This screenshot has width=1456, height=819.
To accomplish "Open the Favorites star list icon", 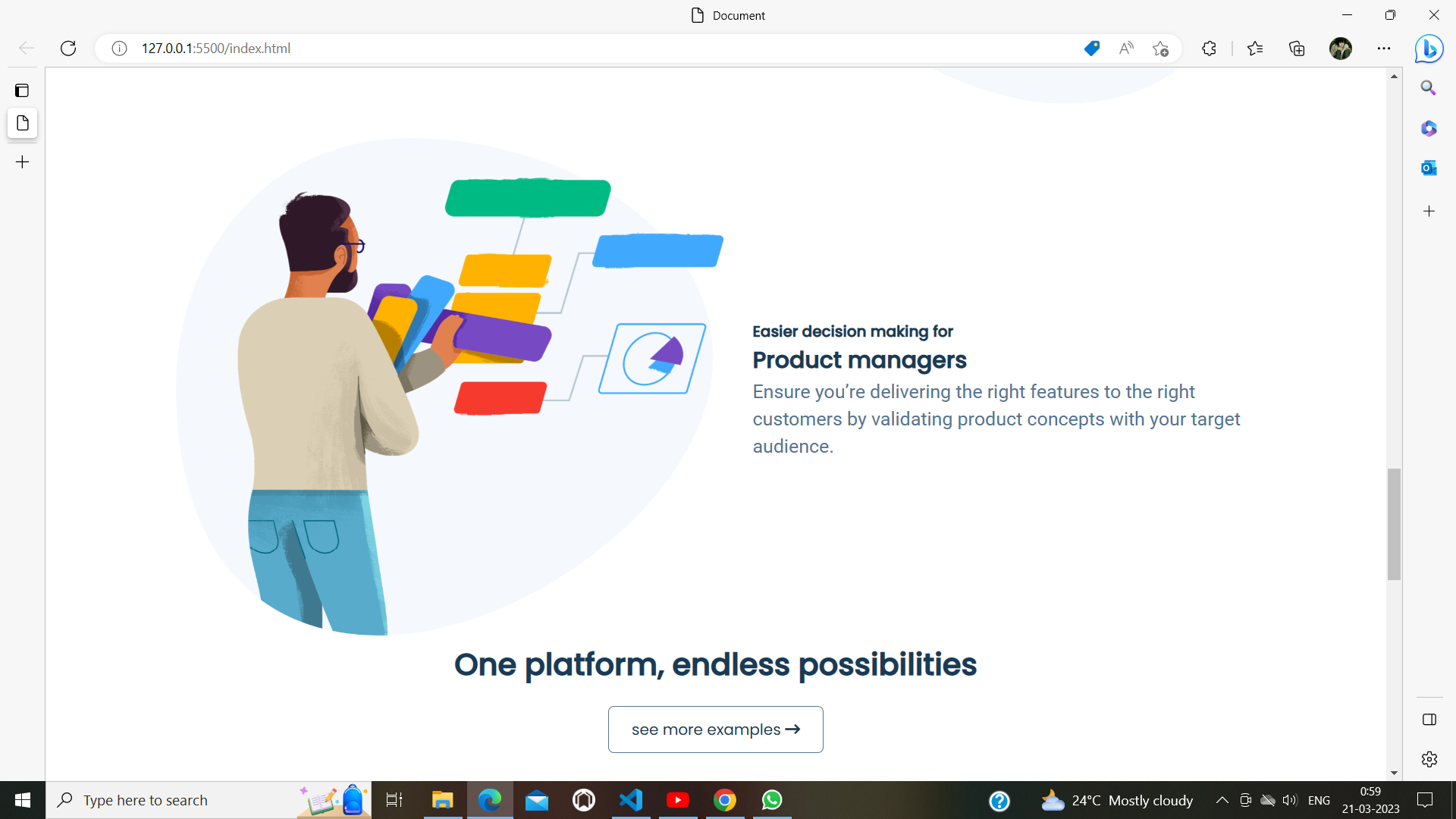I will pyautogui.click(x=1255, y=49).
